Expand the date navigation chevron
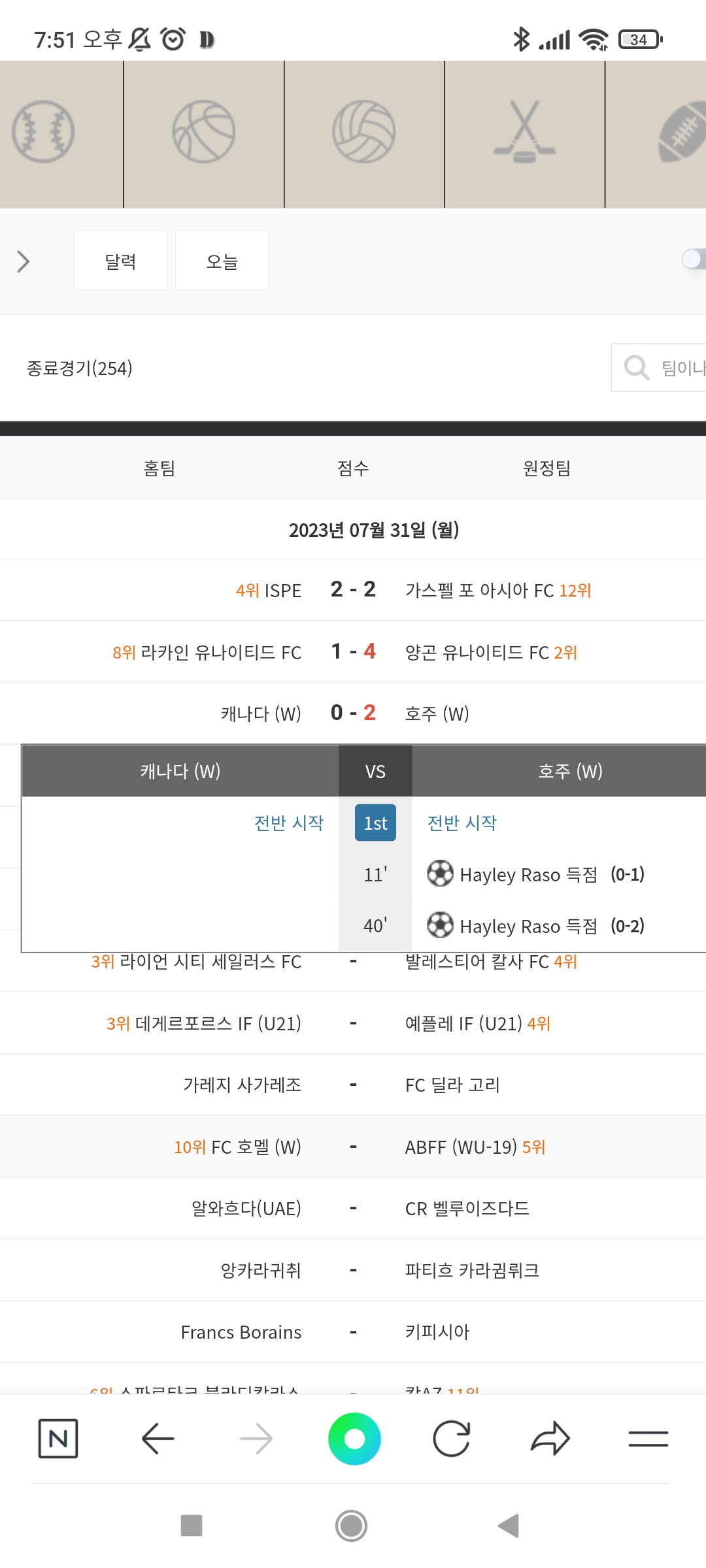Image resolution: width=706 pixels, height=1568 pixels. point(24,261)
